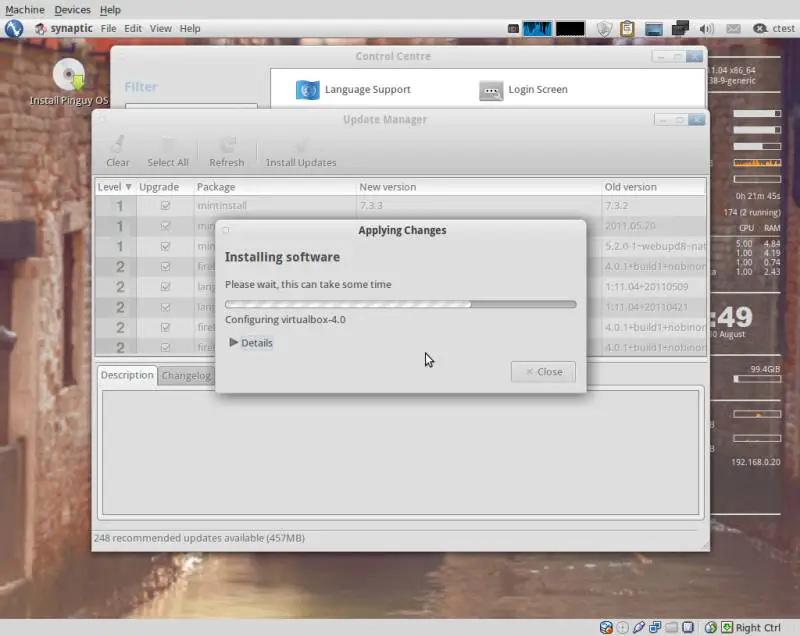Viewport: 800px width, 636px height.
Task: Click the show desktop panel icon
Action: [x=654, y=29]
